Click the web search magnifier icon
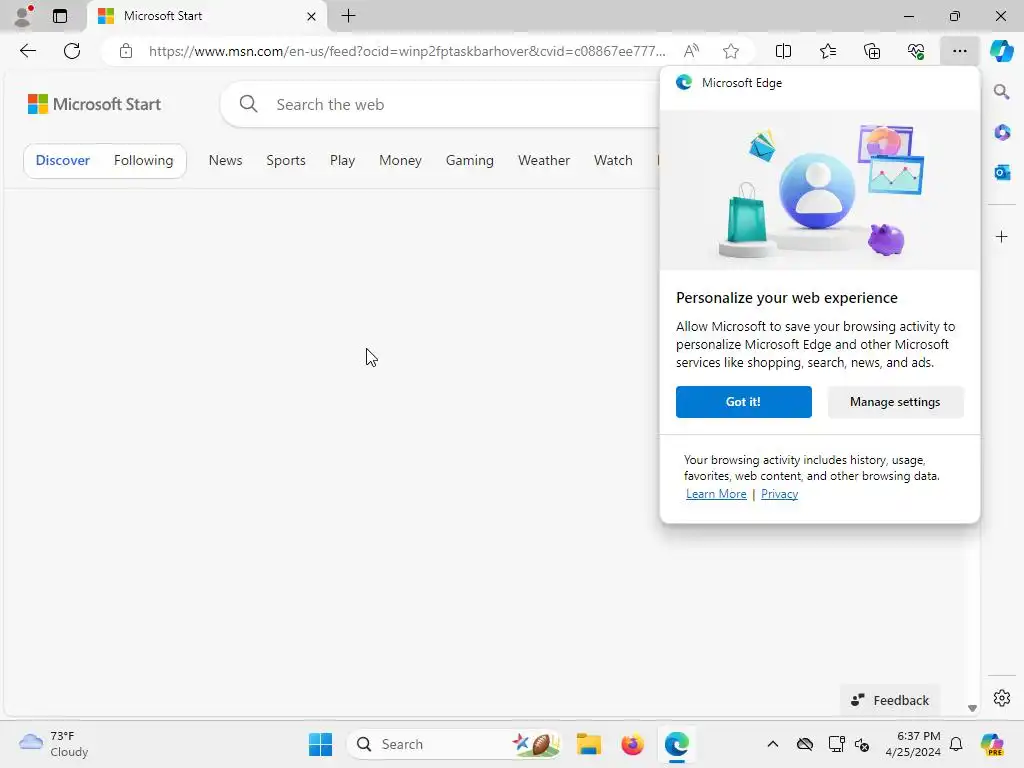The height and width of the screenshot is (768, 1024). (248, 104)
